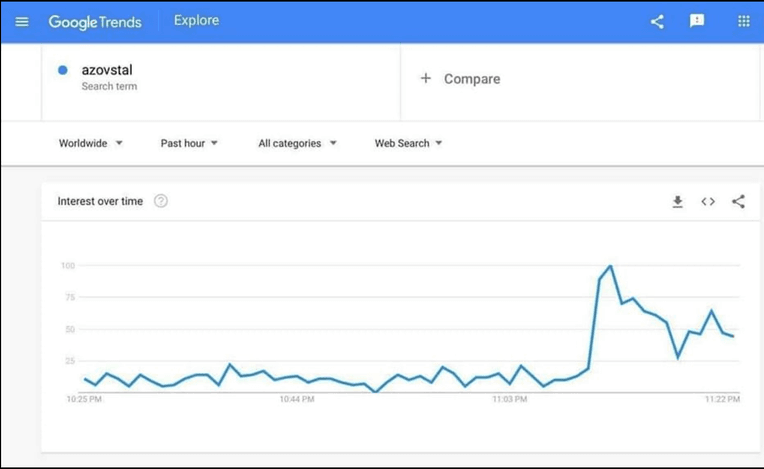Click the blue azovstal color dot
The height and width of the screenshot is (469, 764).
(x=62, y=70)
